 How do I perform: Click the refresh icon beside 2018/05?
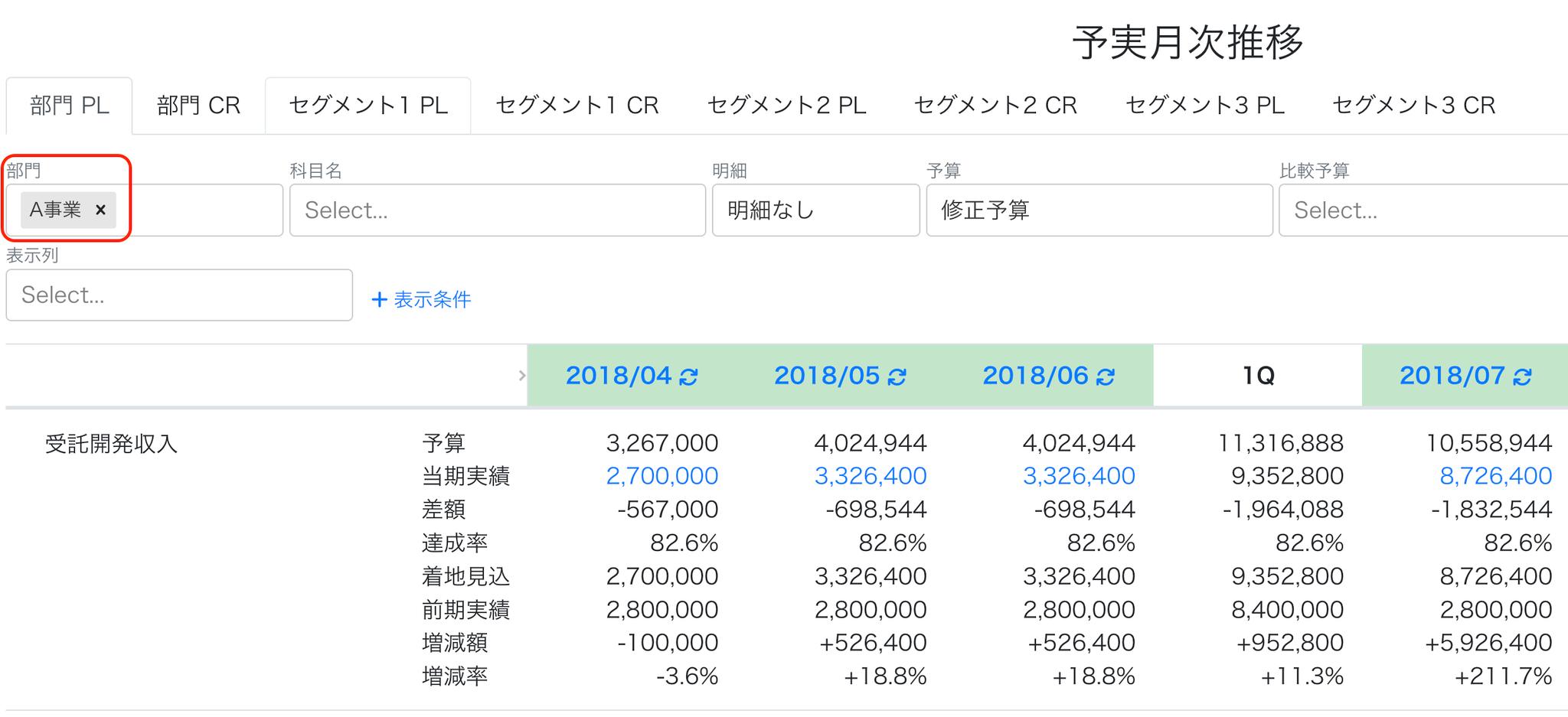point(897,376)
